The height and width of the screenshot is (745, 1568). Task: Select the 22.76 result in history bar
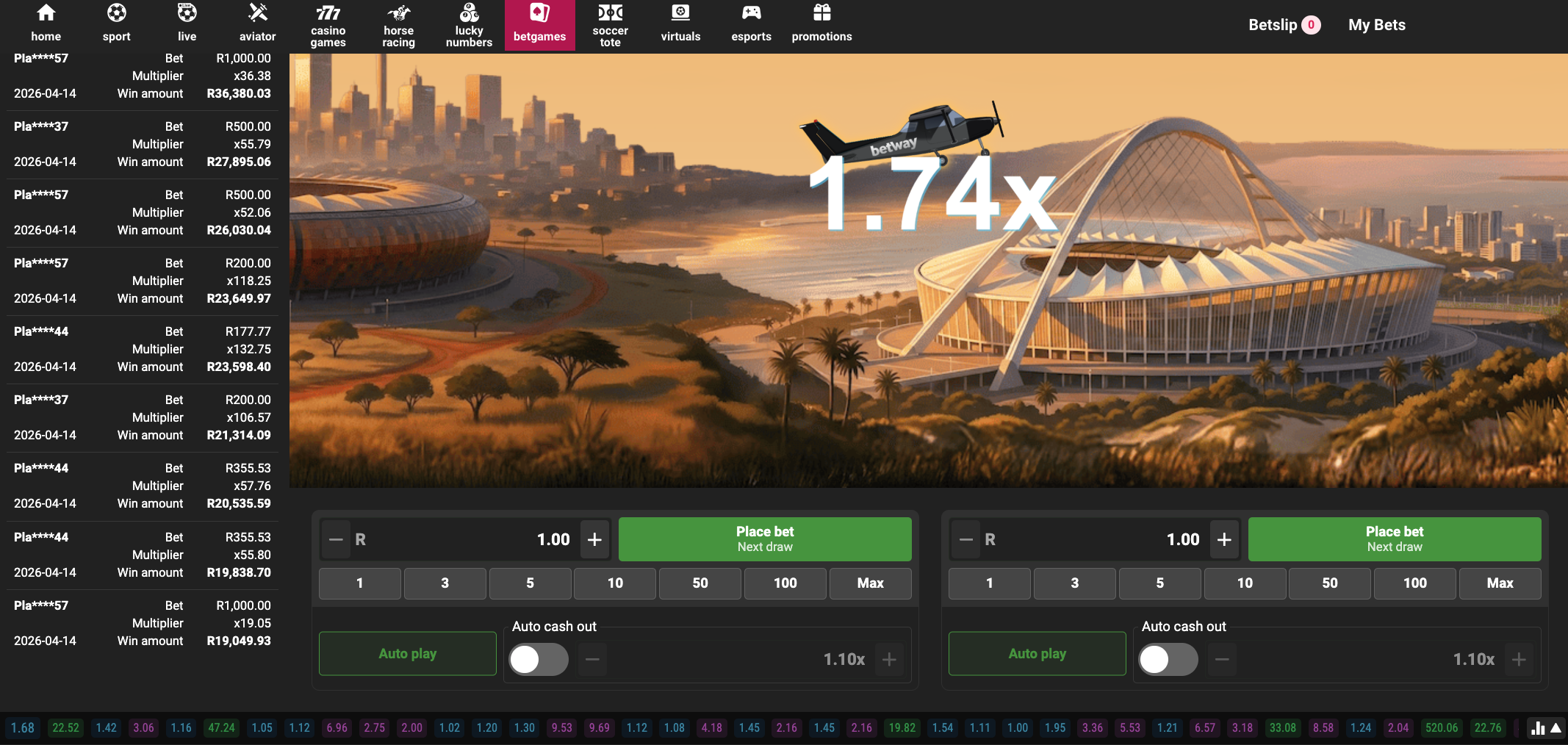coord(1488,728)
